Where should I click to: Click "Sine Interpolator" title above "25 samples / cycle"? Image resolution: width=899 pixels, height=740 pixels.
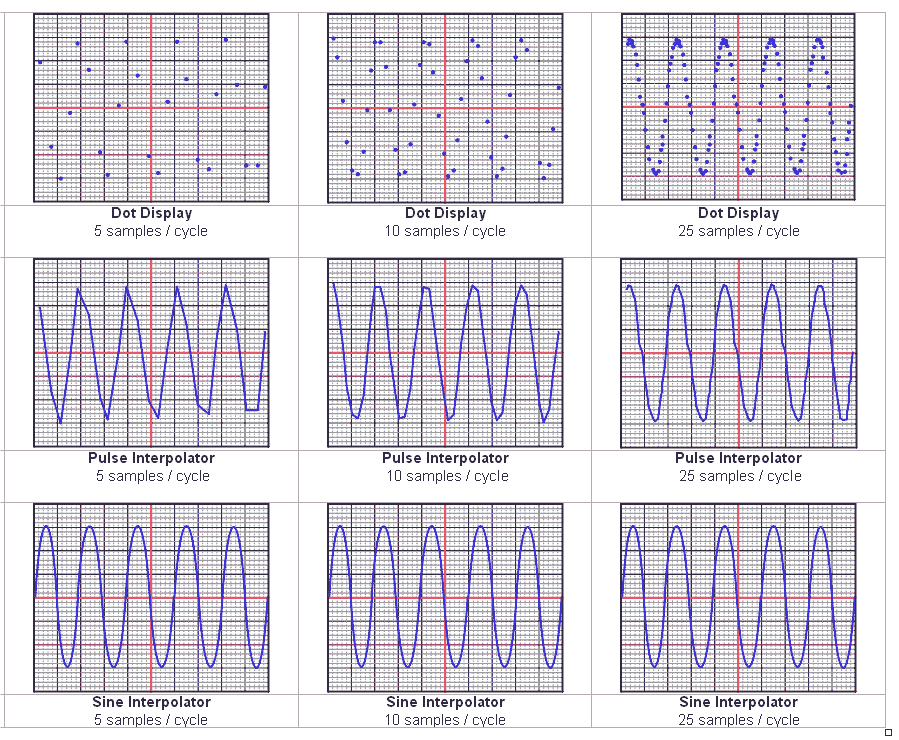click(x=738, y=702)
